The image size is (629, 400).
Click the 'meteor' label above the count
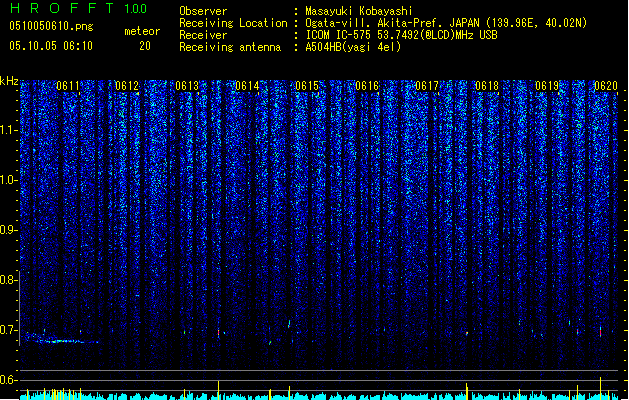tap(142, 31)
